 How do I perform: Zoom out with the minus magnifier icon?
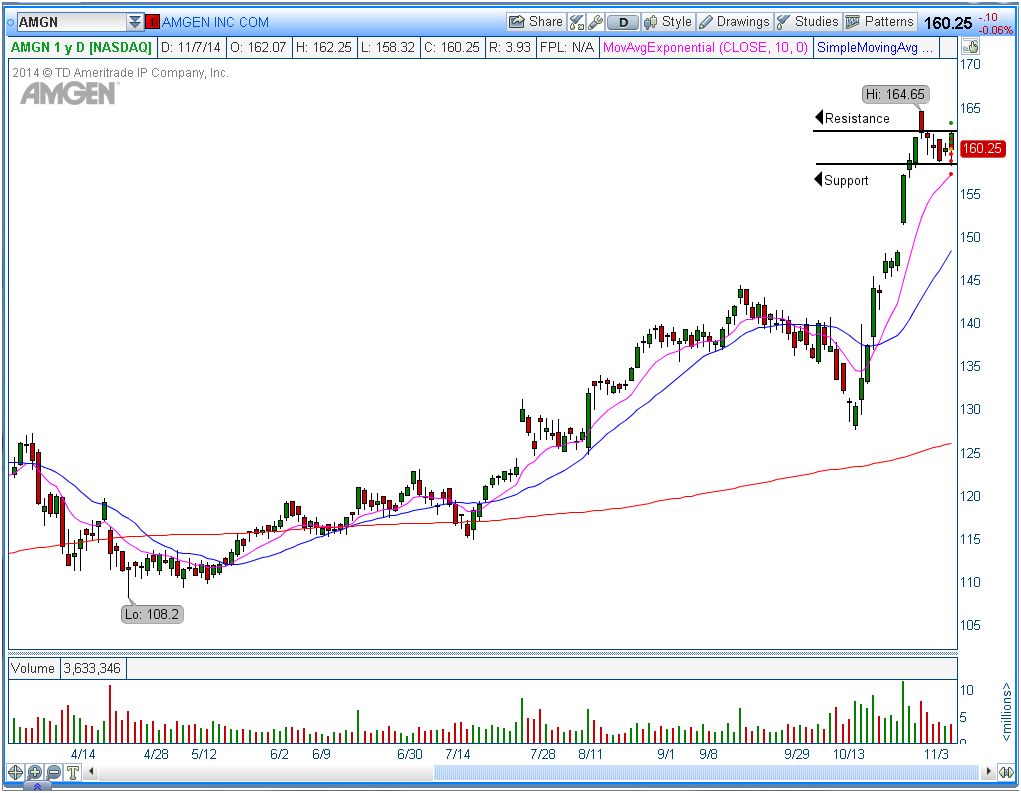[x=53, y=773]
